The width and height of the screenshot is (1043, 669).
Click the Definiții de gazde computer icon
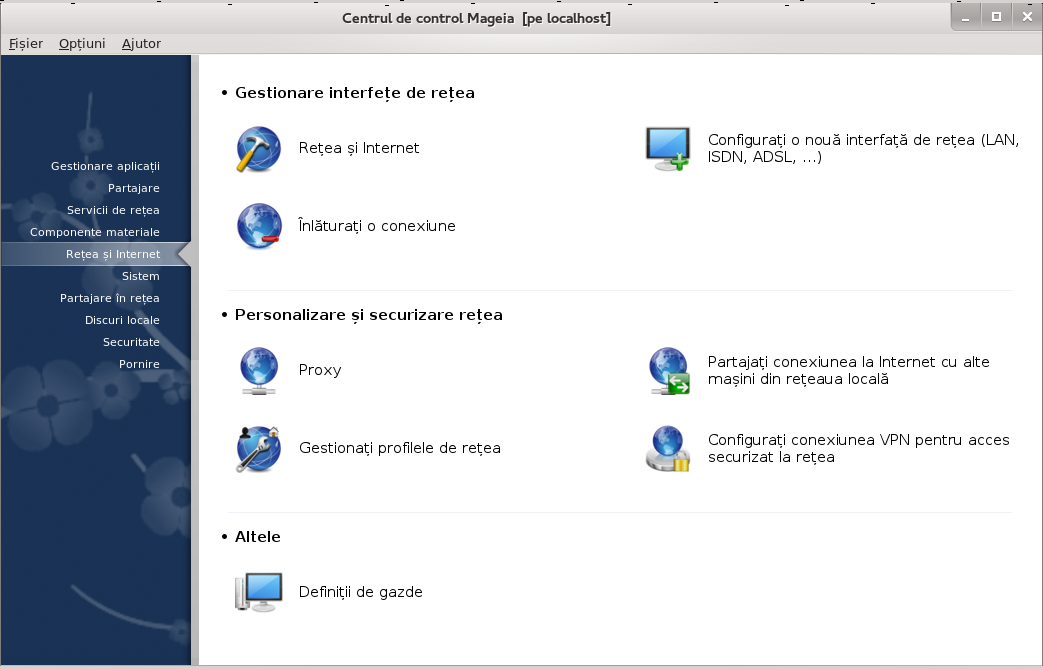(x=259, y=592)
